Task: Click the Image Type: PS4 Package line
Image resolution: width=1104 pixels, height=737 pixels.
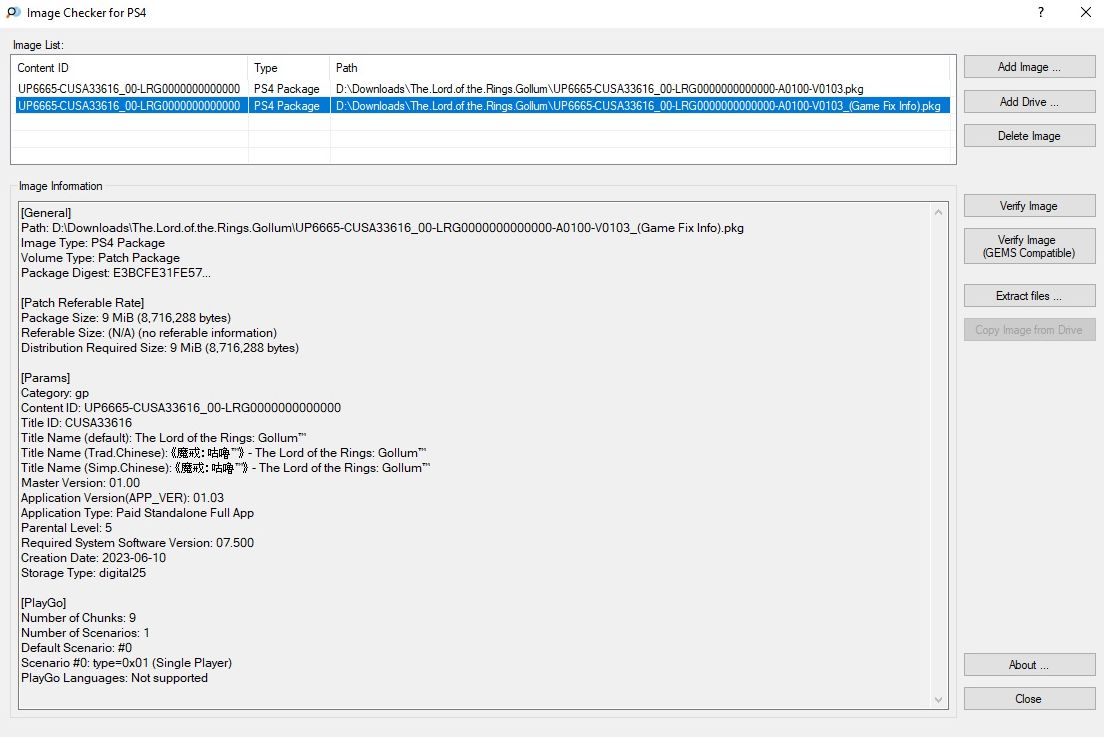Action: click(93, 243)
